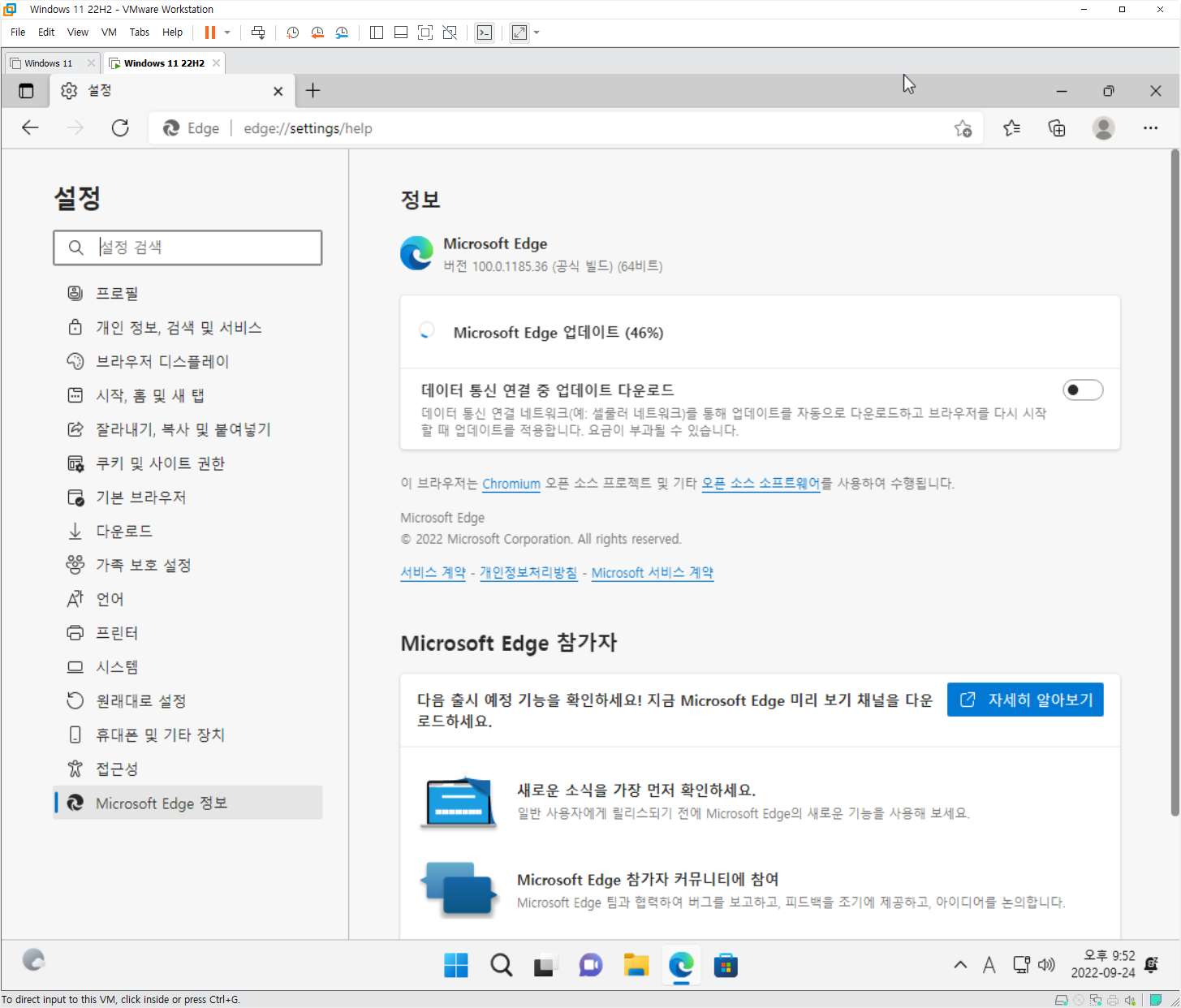Image resolution: width=1181 pixels, height=1008 pixels.
Task: Open VMware console view icon
Action: pos(485,32)
